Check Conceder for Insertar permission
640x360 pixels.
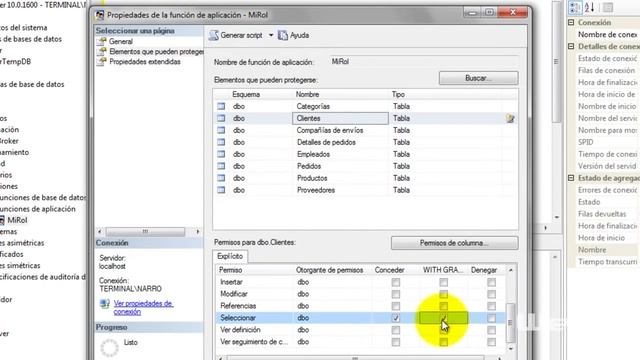[x=396, y=282]
